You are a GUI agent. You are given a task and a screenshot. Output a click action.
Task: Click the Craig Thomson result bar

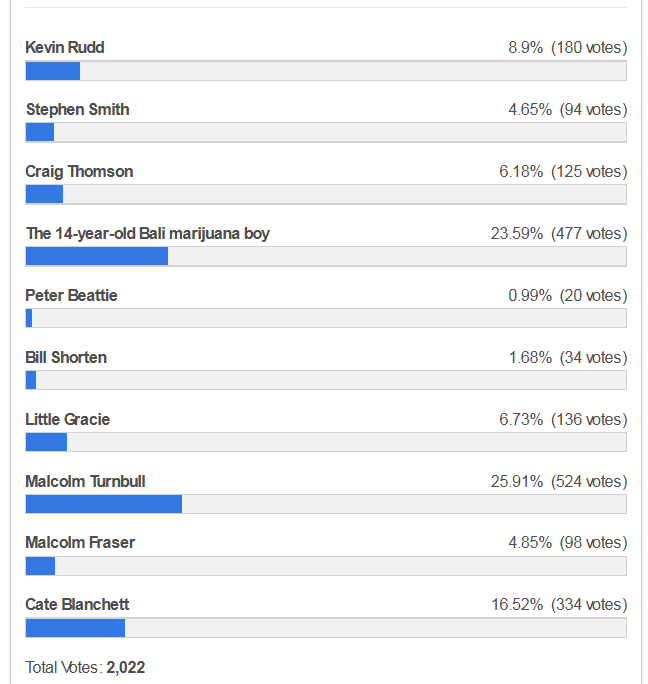(x=325, y=195)
